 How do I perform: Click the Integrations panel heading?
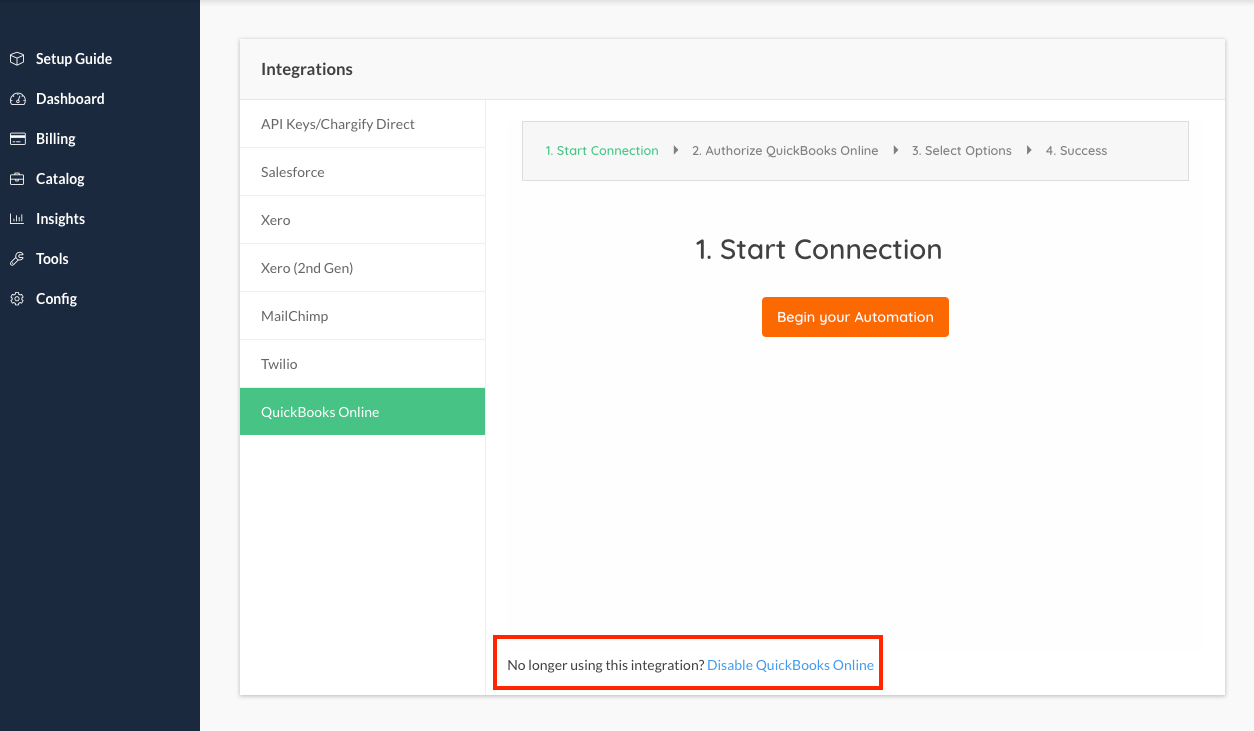click(307, 69)
